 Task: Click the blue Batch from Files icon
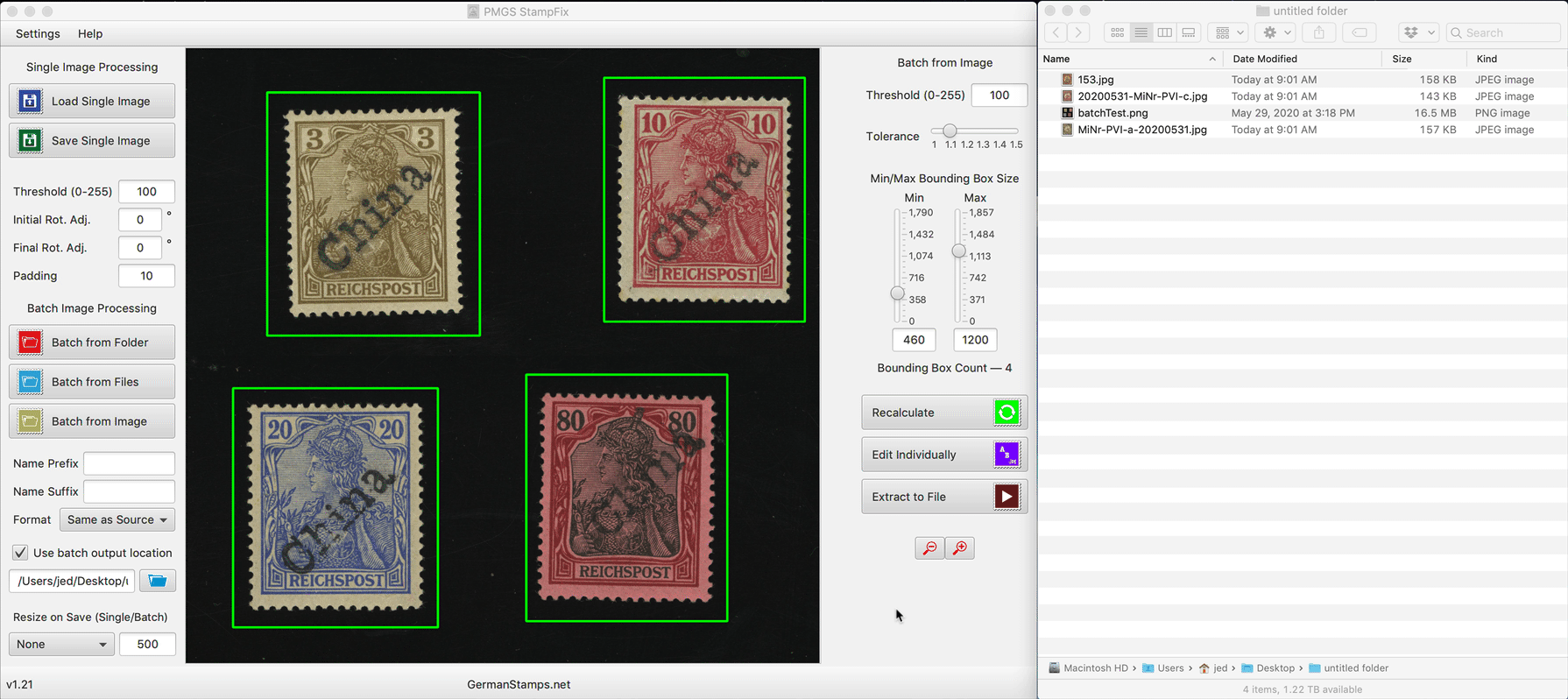30,382
